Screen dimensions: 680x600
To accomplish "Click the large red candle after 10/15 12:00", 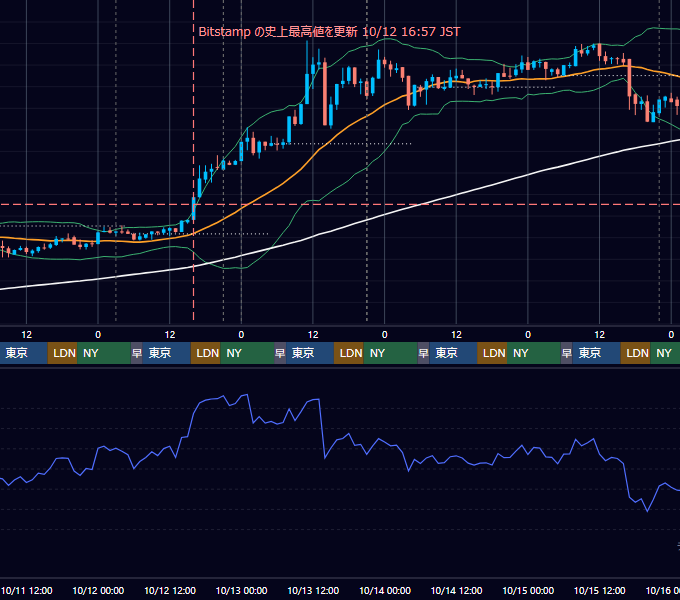I will 629,78.
